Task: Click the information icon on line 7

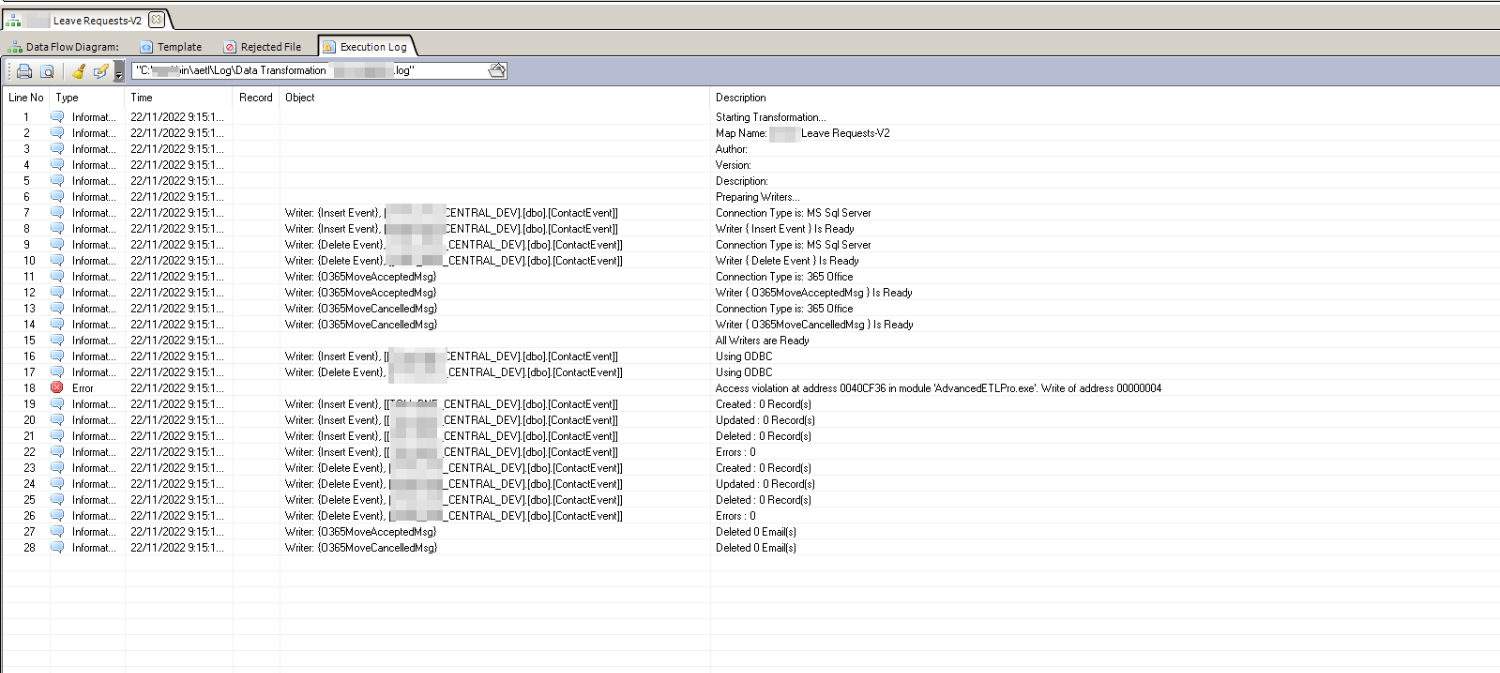Action: click(x=58, y=213)
